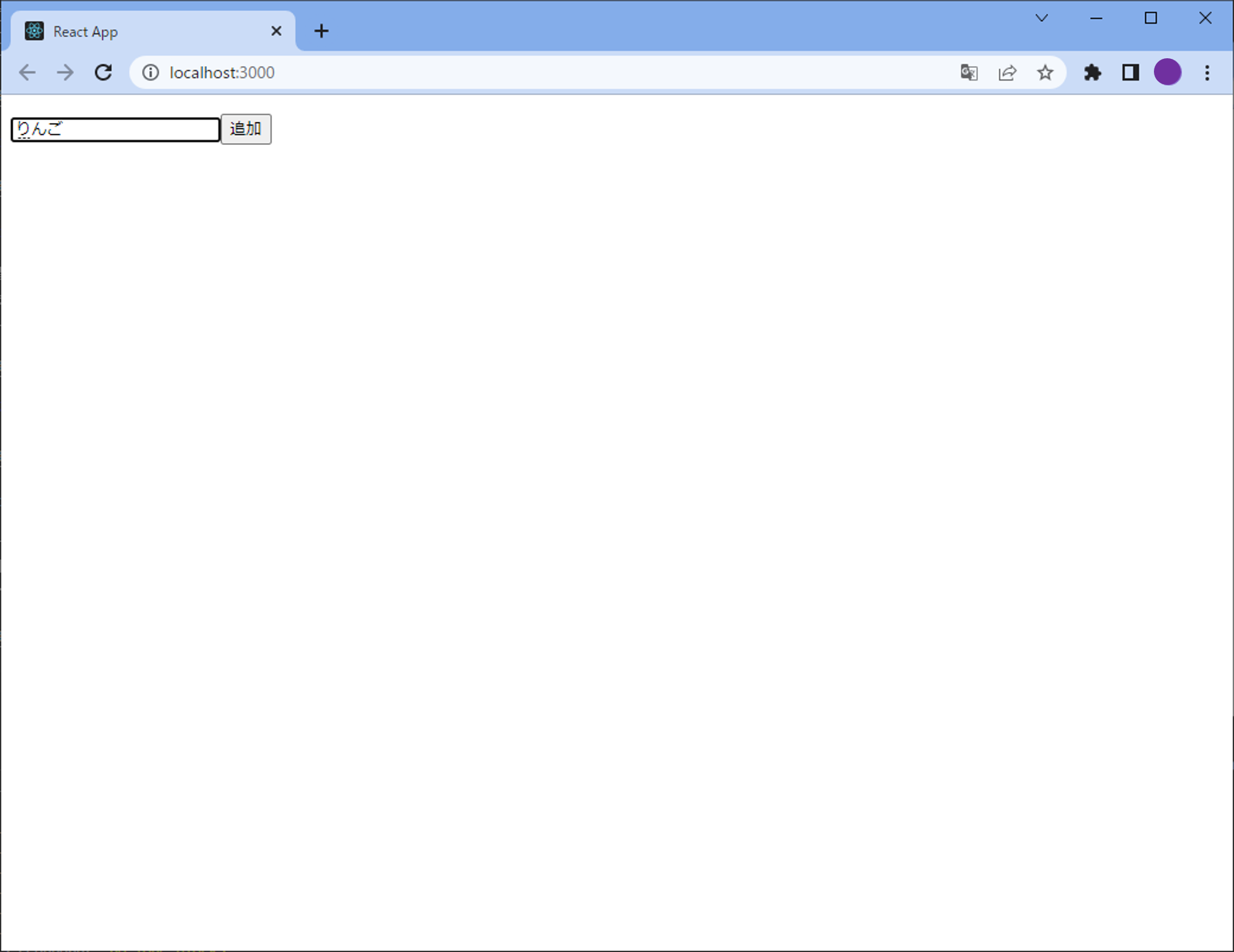Go back with the browser back arrow
The width and height of the screenshot is (1234, 952).
coord(27,73)
